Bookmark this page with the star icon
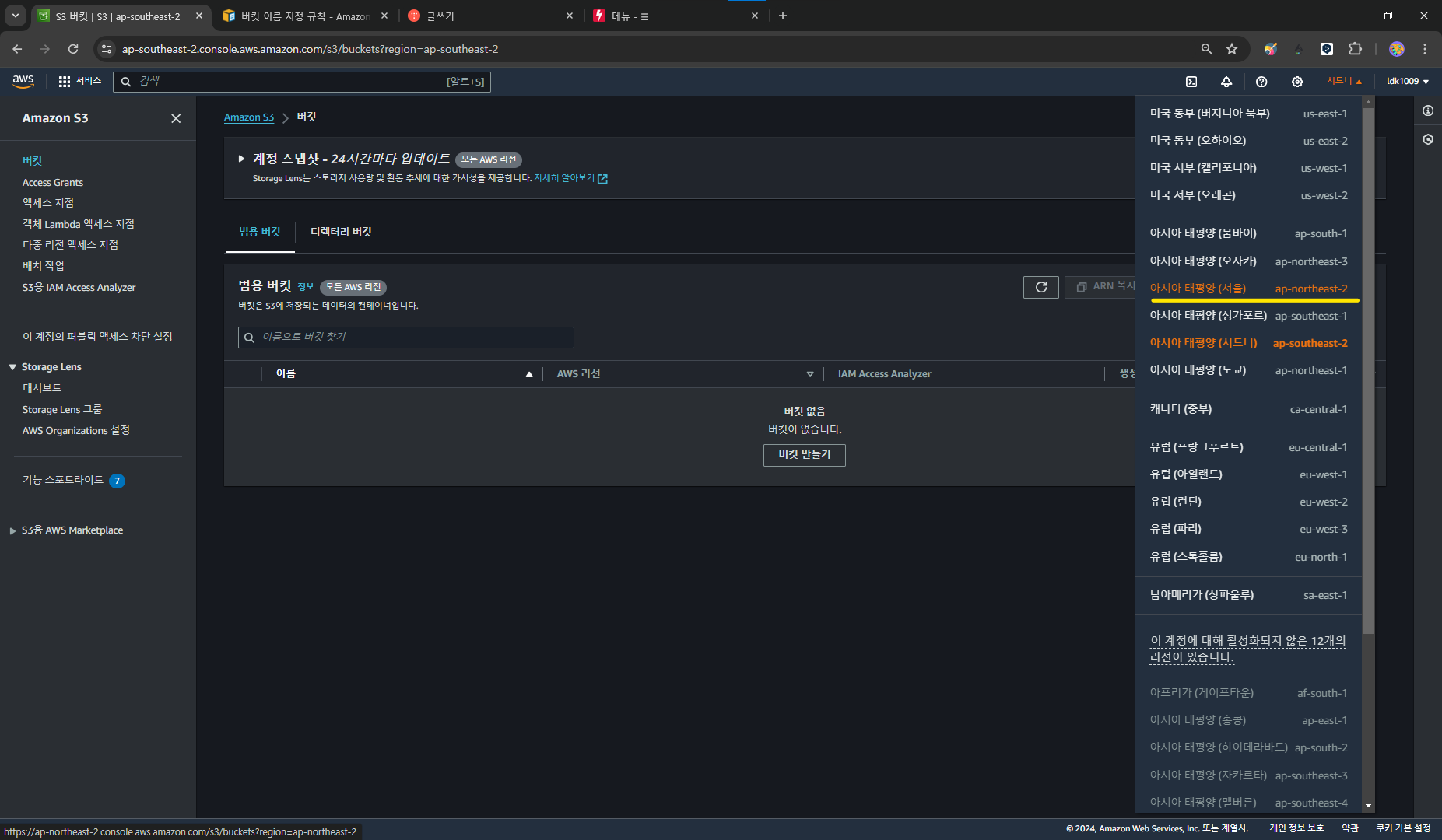This screenshot has height=840, width=1442. point(1232,49)
